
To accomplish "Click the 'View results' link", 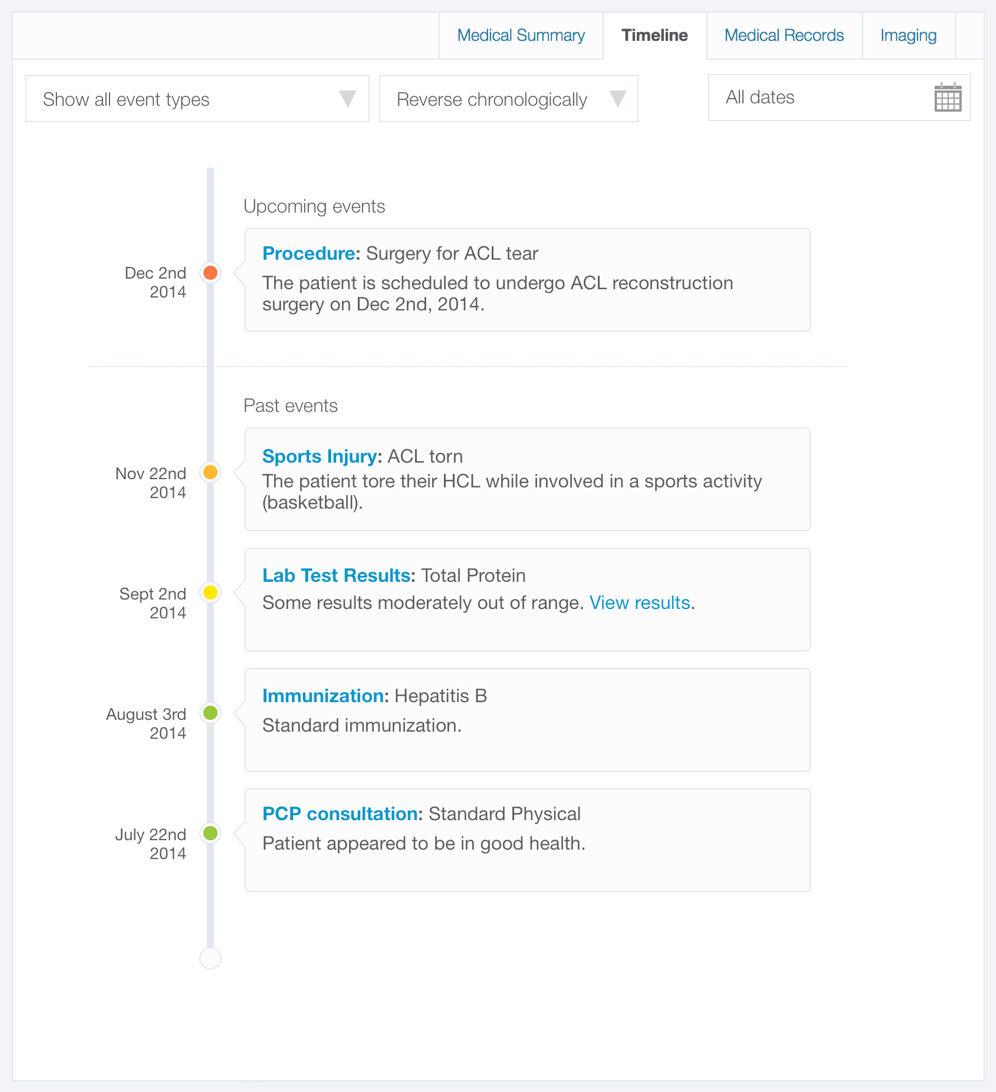I will [x=639, y=603].
